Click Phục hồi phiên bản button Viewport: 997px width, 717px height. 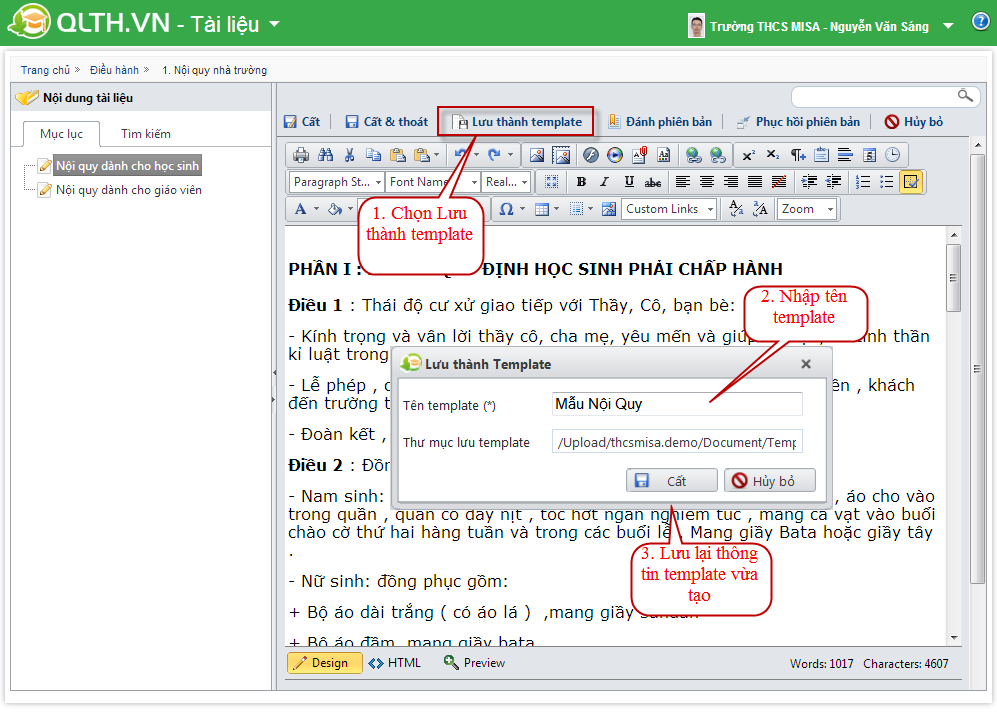(799, 121)
